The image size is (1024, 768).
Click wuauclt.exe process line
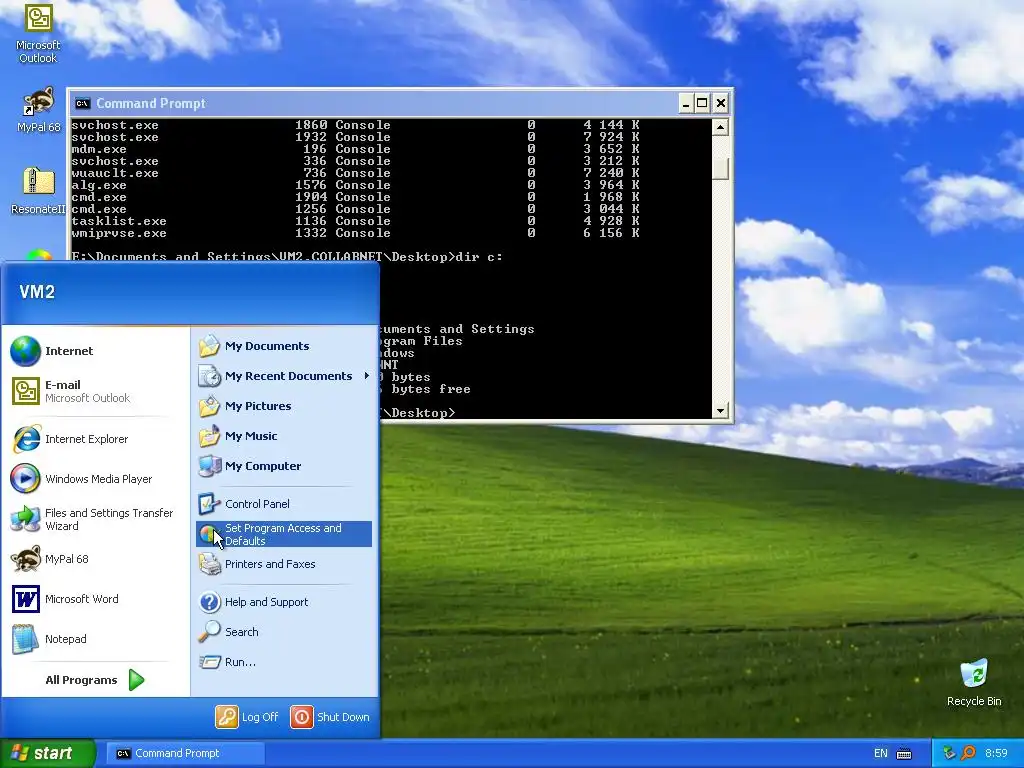click(x=355, y=173)
